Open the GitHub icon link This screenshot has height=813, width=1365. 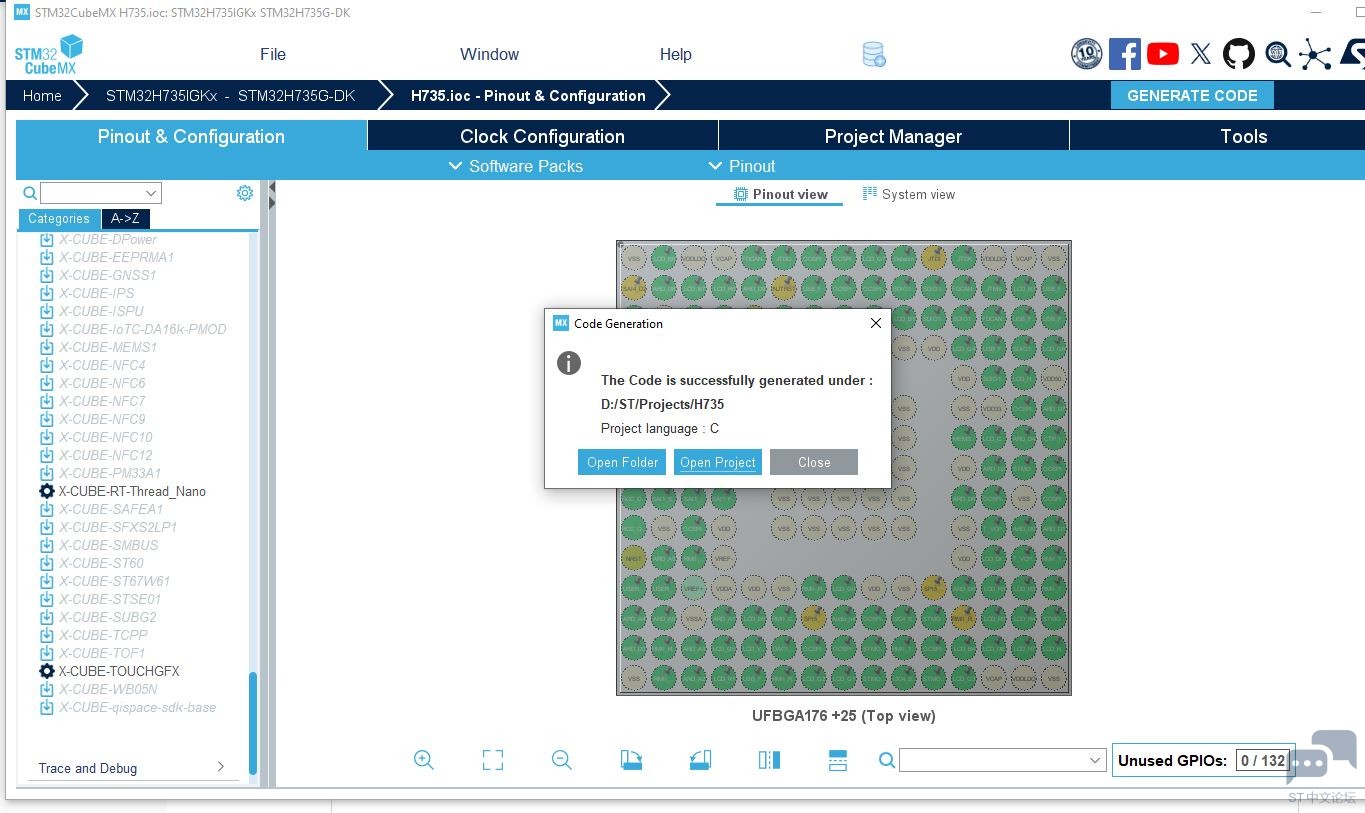click(1239, 54)
